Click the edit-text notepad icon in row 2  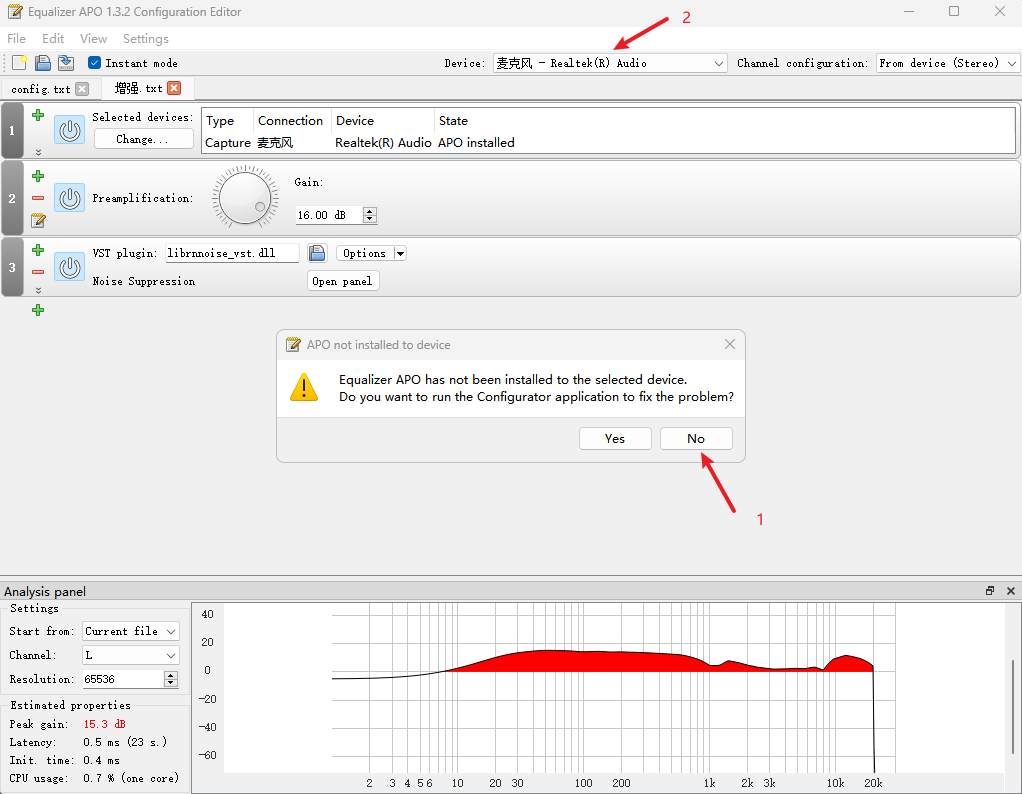click(x=38, y=220)
